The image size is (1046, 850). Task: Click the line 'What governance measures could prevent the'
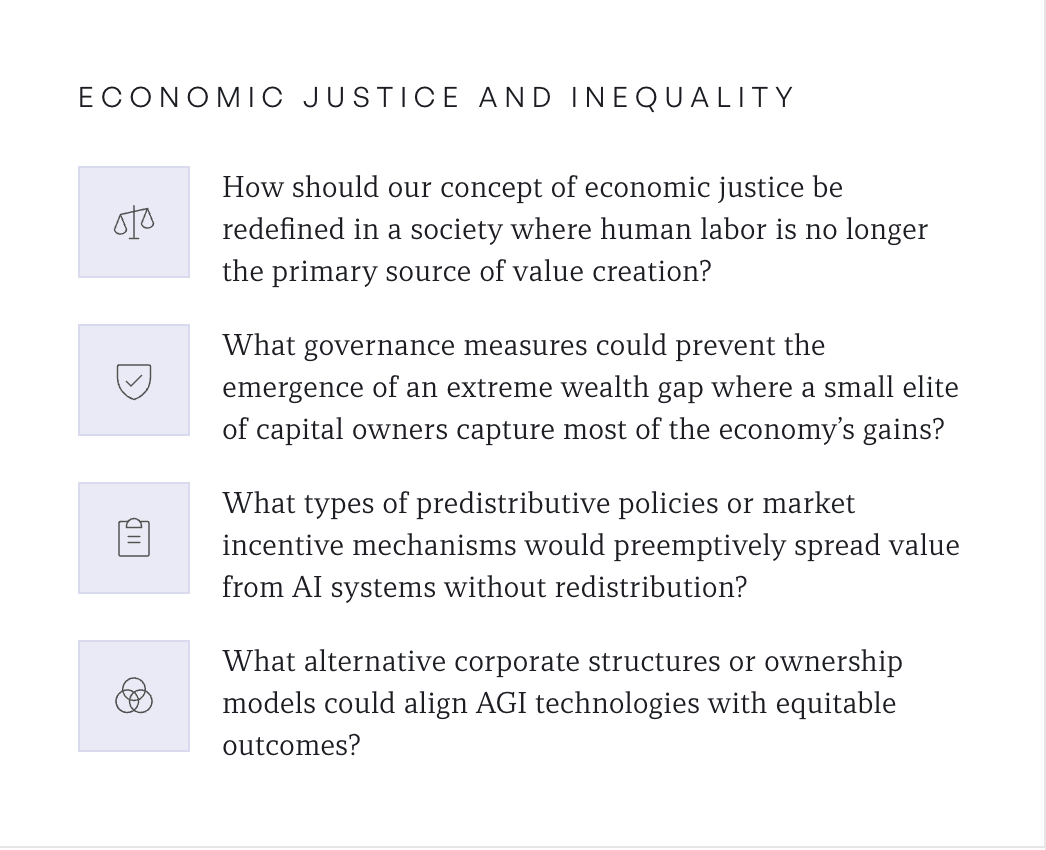(x=523, y=345)
